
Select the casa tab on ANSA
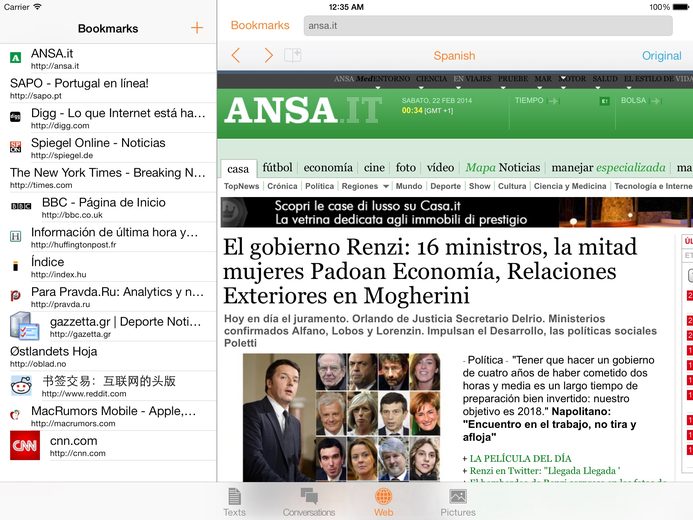(238, 169)
